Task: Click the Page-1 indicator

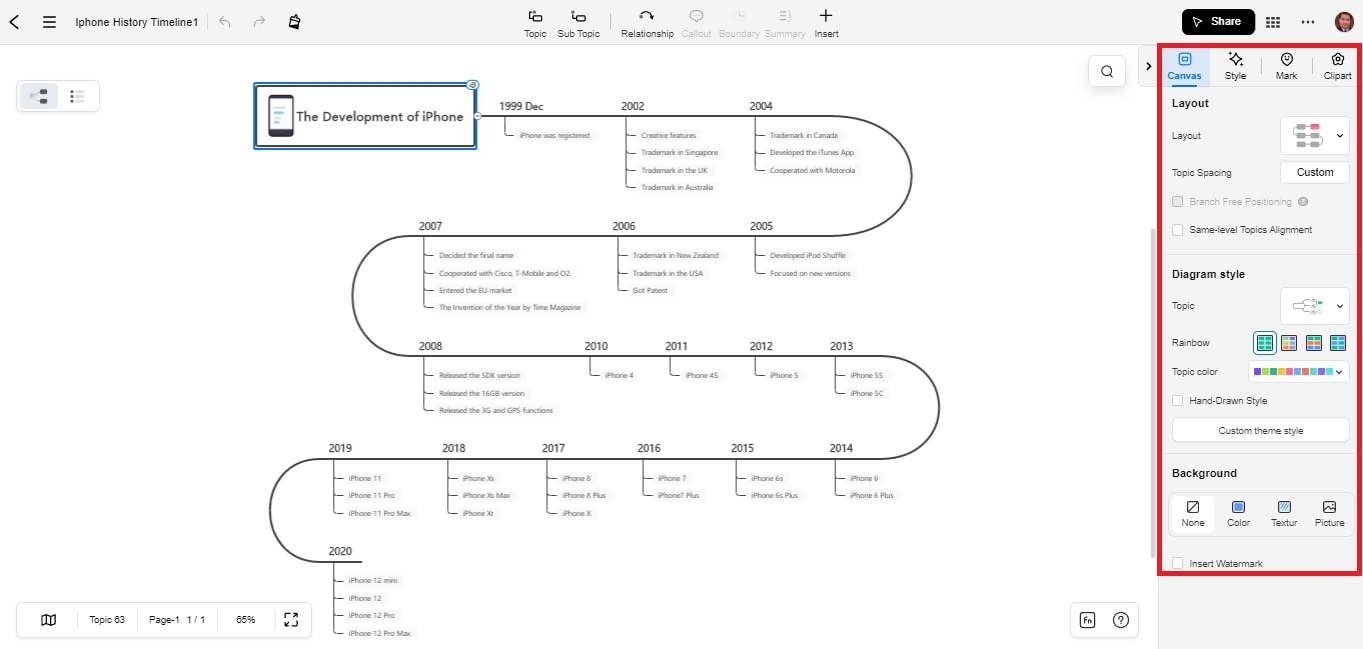Action: [x=177, y=620]
